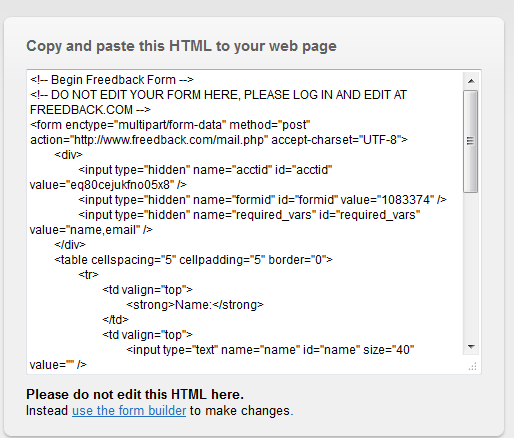Click the scrollbar down arrow in code box

click(x=471, y=347)
